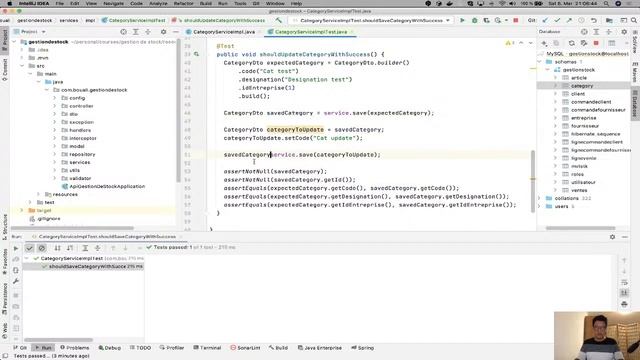The width and height of the screenshot is (640, 360).
Task: Open the Profiler tool window
Action: point(172,348)
